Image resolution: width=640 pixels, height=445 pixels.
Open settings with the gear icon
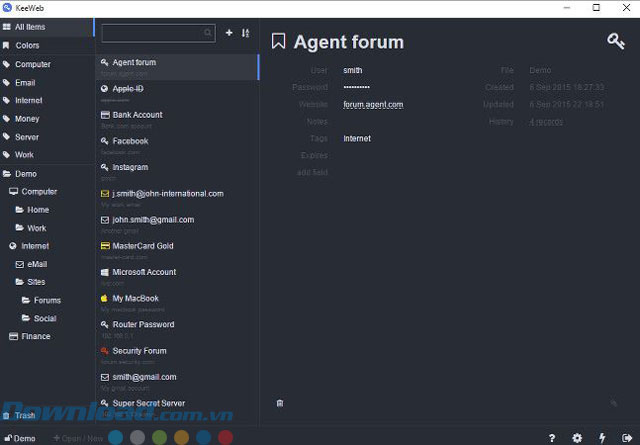coord(577,438)
